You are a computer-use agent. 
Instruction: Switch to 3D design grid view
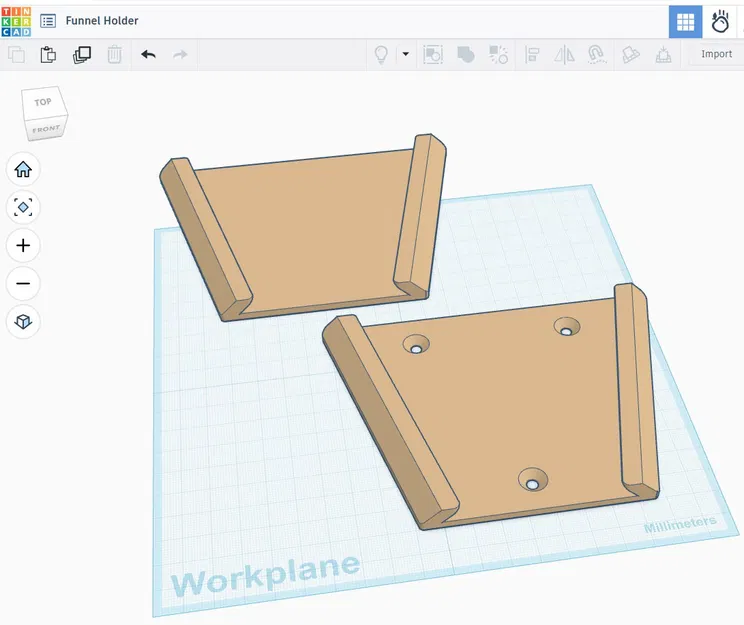pos(685,22)
